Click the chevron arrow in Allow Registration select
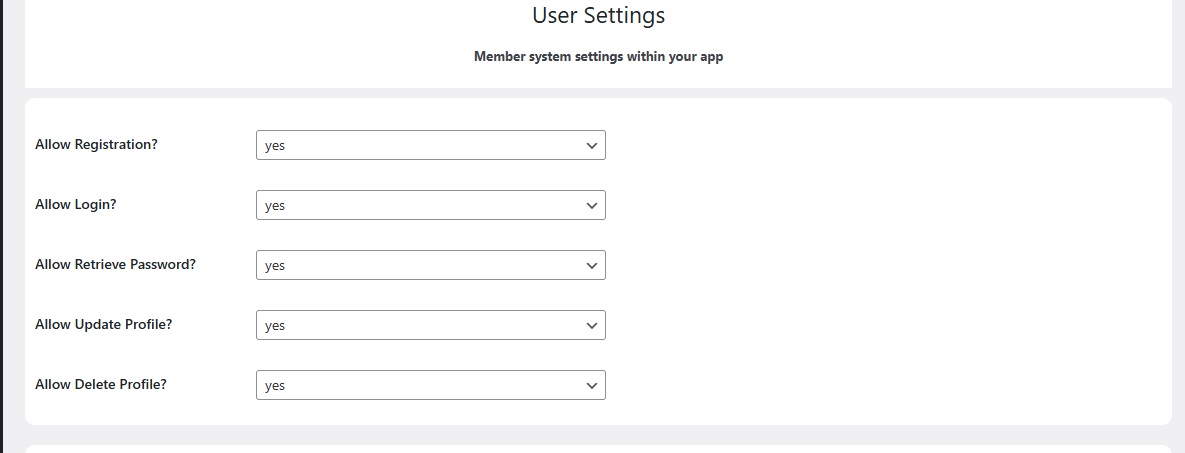This screenshot has width=1185, height=453. click(592, 145)
